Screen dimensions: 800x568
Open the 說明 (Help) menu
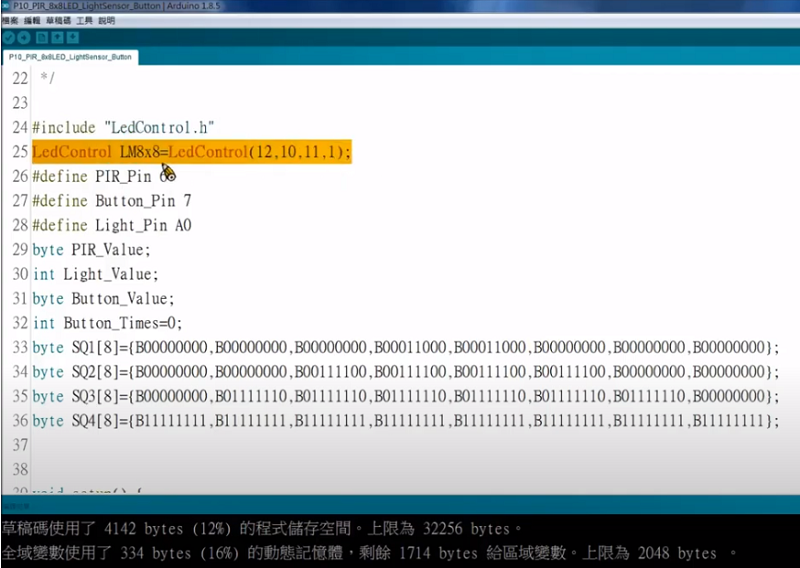pyautogui.click(x=107, y=21)
